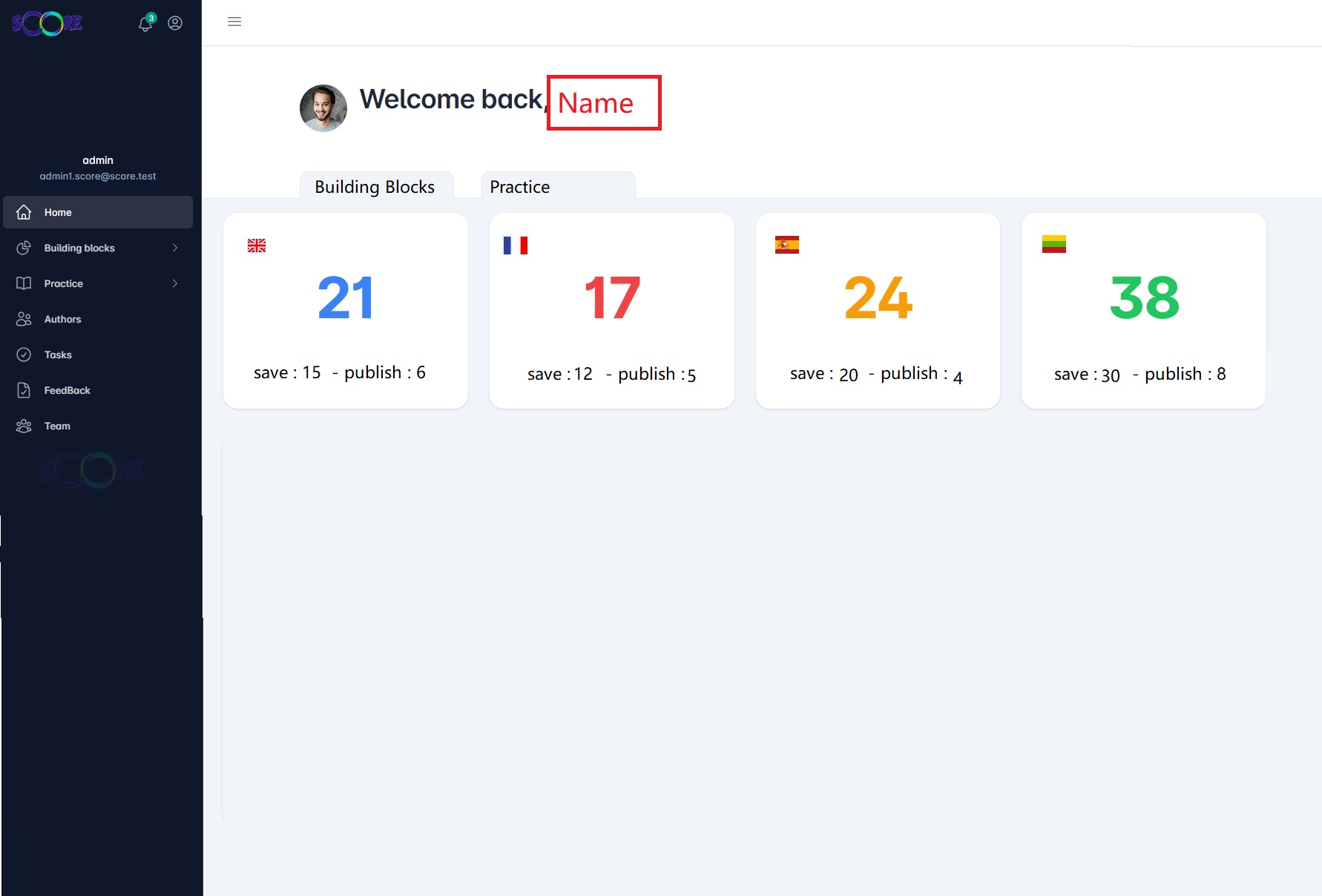Image resolution: width=1322 pixels, height=896 pixels.
Task: Click the FeedBack document icon
Action: click(x=24, y=390)
